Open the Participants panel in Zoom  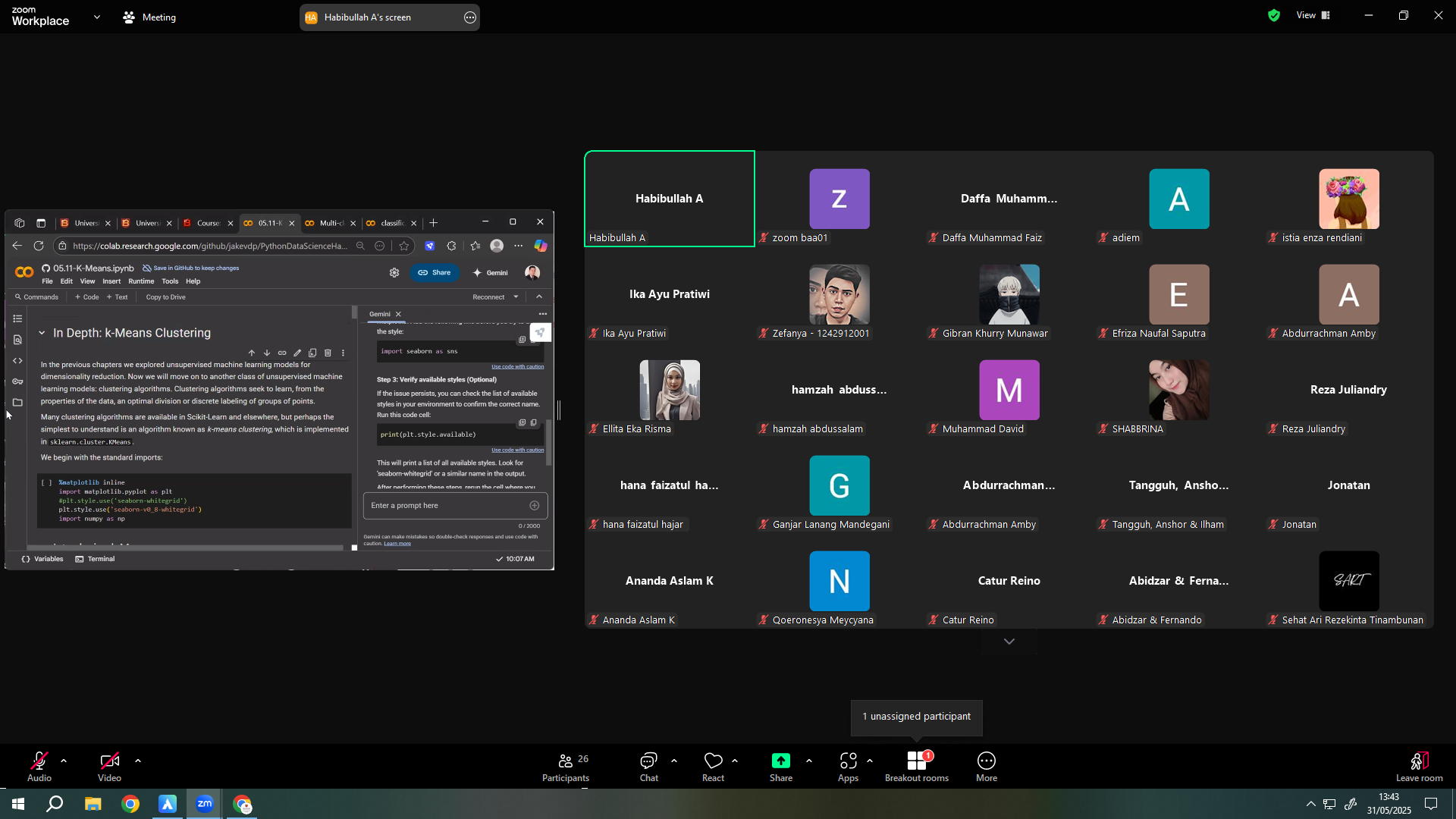tap(566, 767)
